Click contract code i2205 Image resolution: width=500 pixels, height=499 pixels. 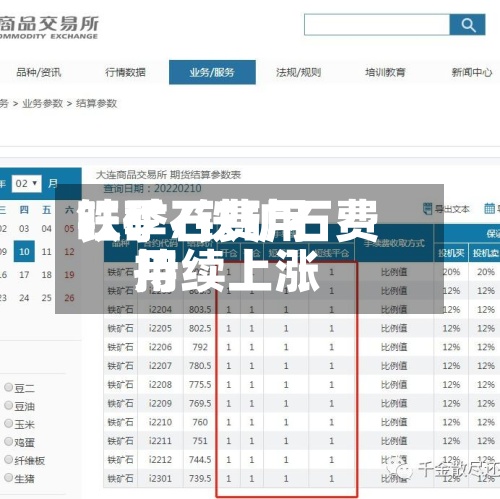[160, 328]
